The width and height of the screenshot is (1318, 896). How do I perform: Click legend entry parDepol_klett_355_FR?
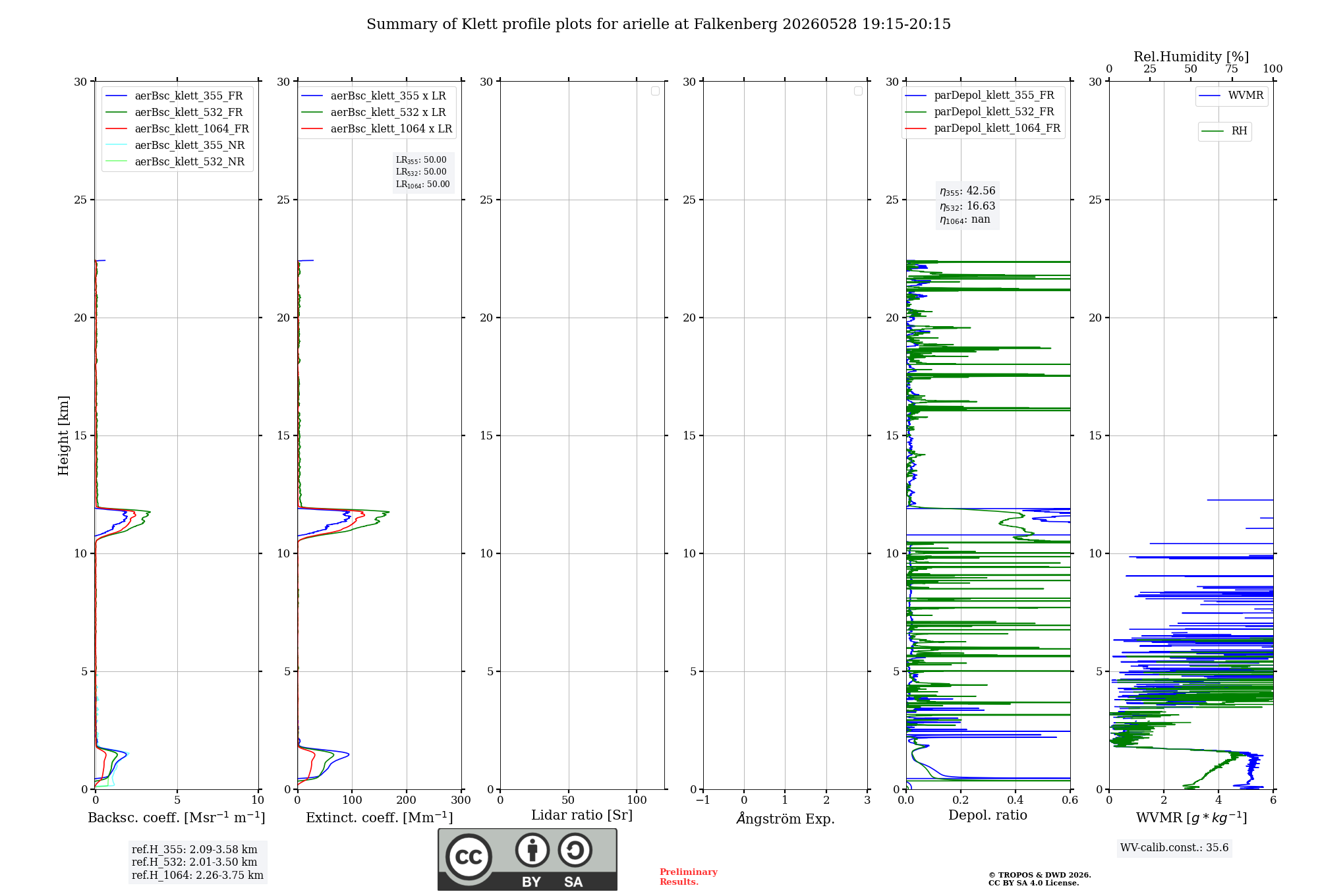pyautogui.click(x=980, y=96)
